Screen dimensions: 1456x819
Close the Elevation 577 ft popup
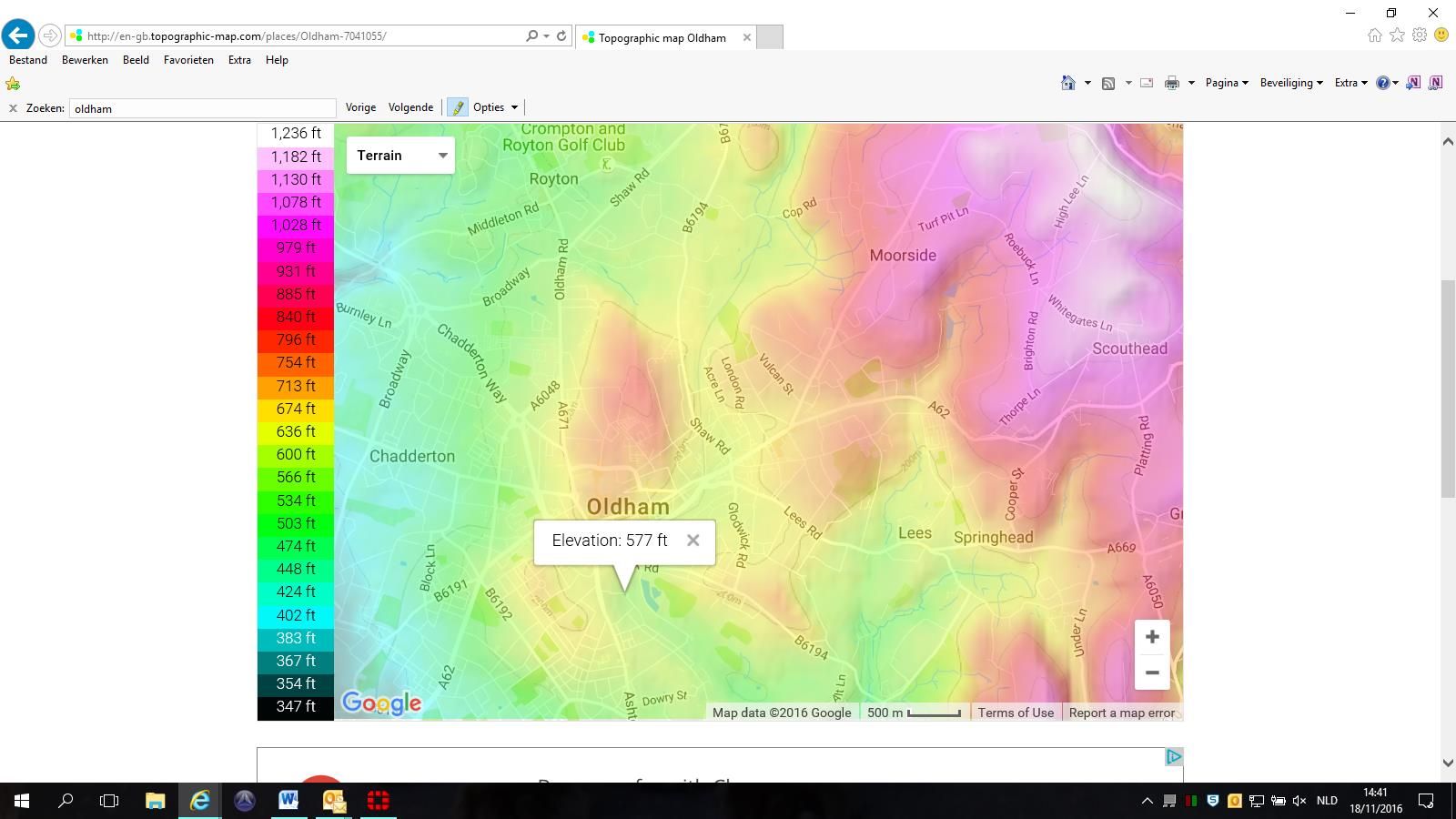pos(693,541)
